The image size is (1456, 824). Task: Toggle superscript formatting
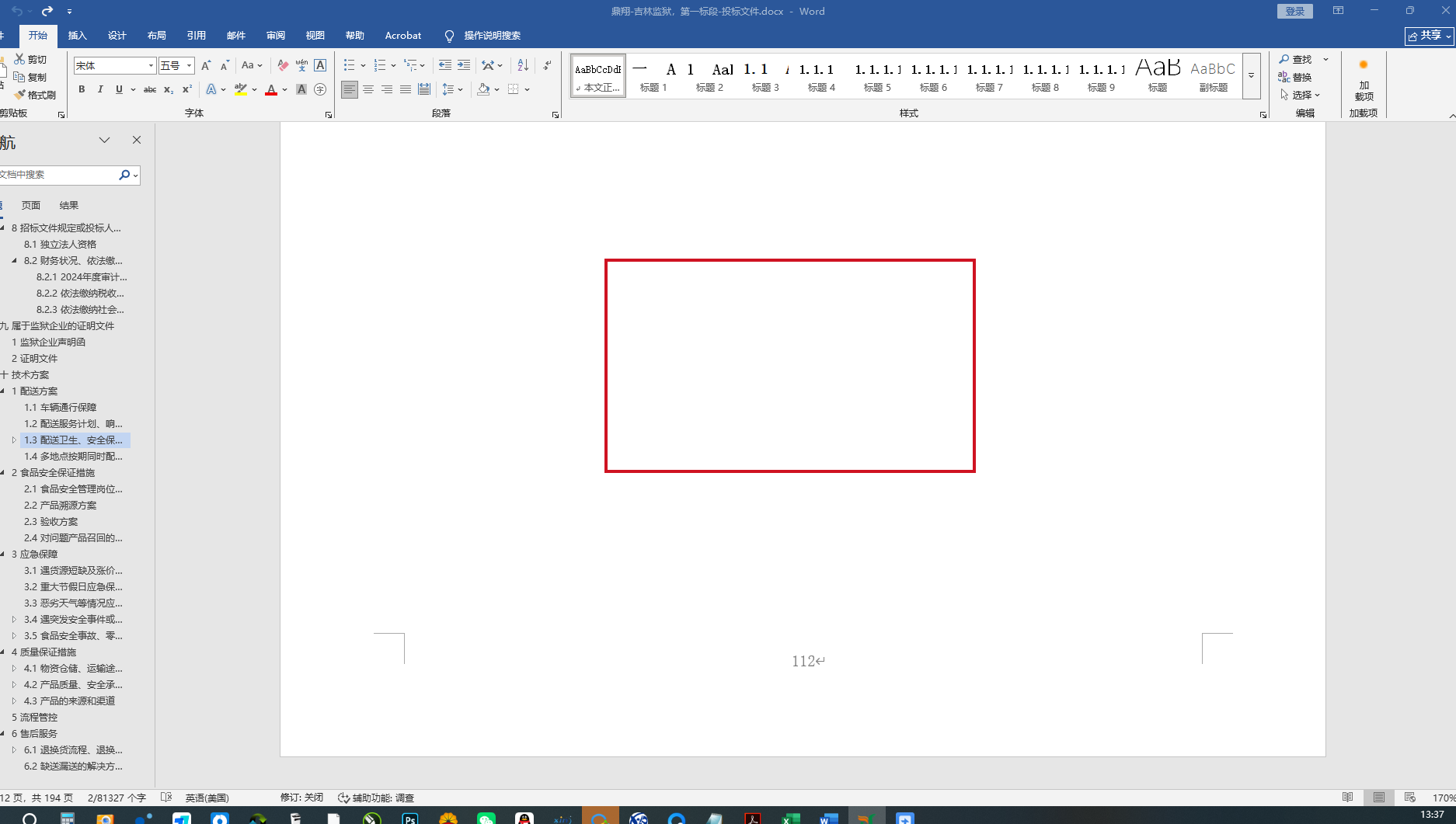(187, 89)
